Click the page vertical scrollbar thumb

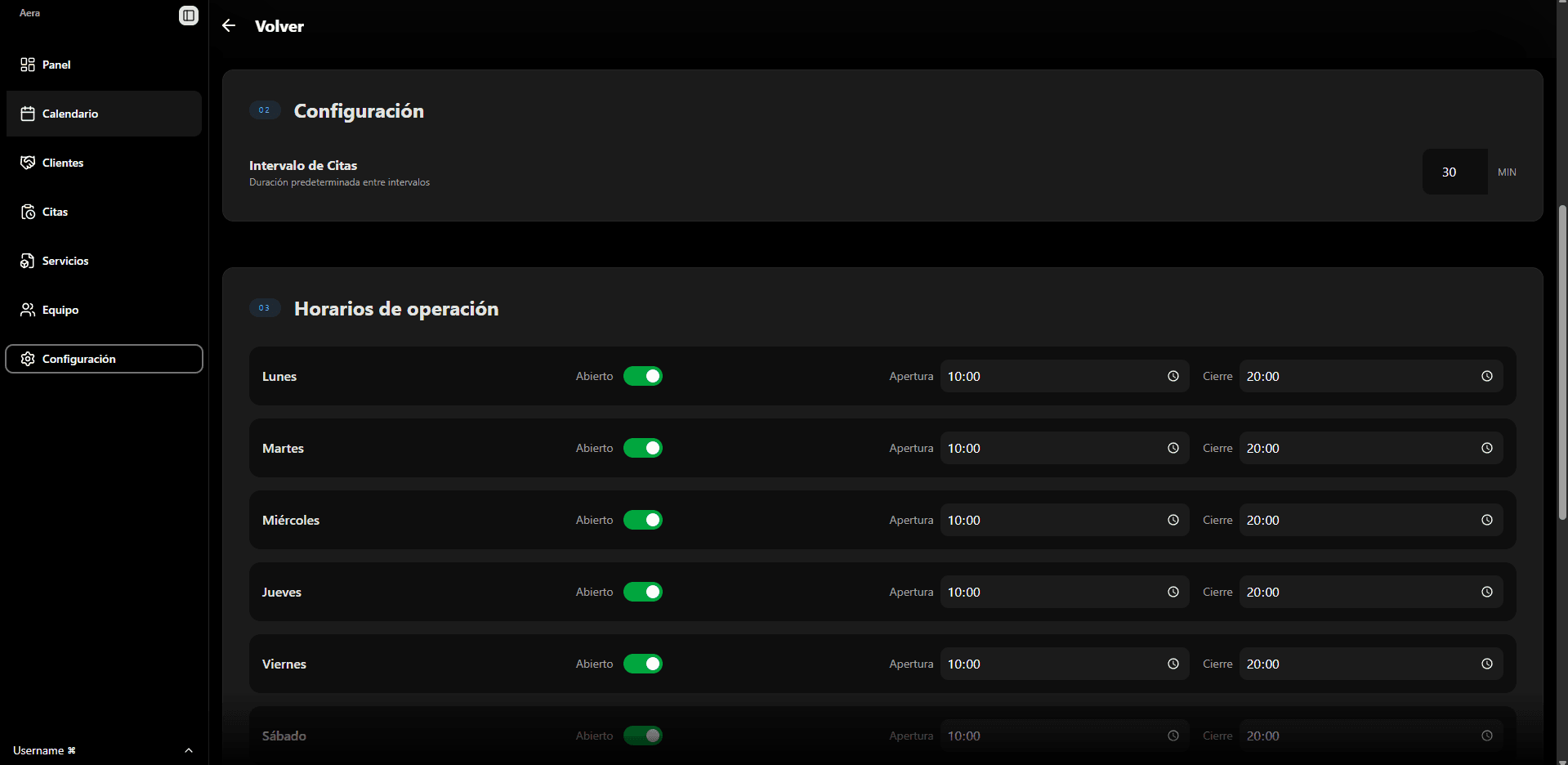[x=1562, y=362]
